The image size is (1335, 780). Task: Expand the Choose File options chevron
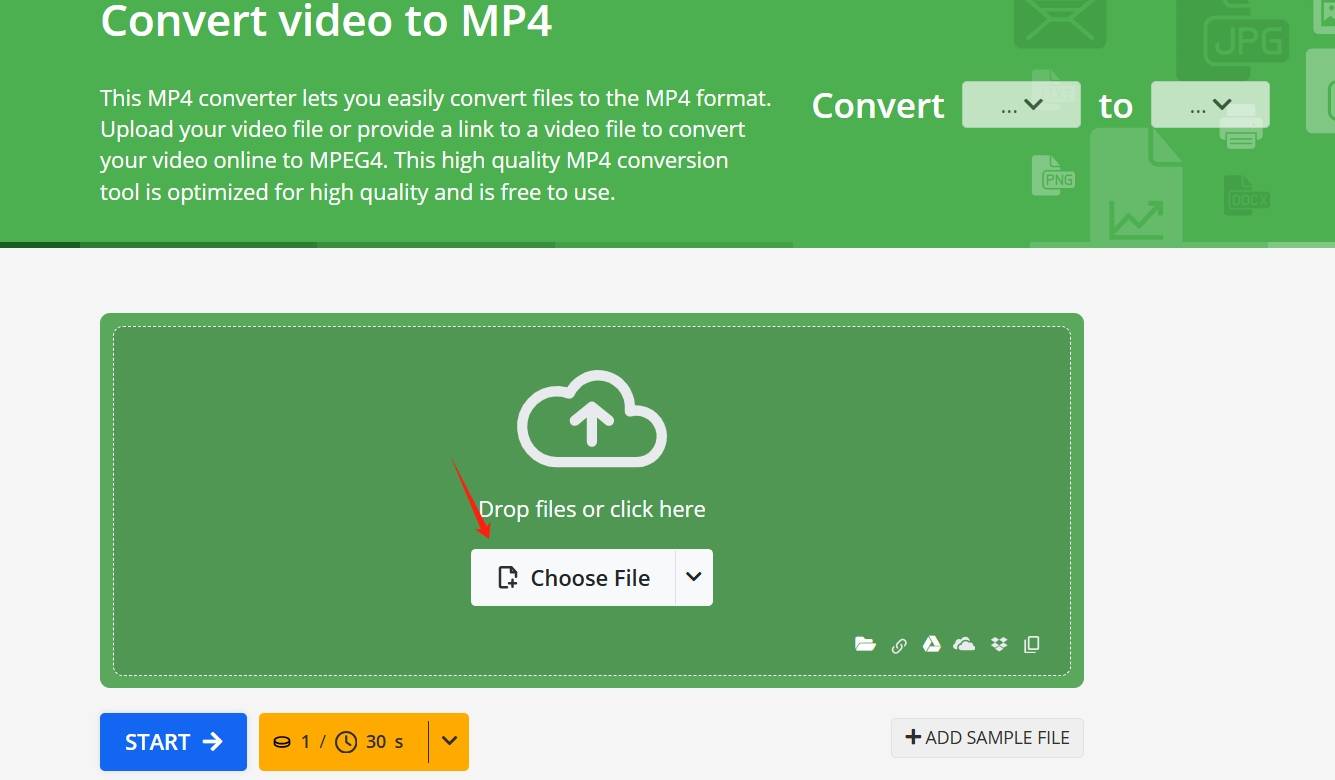693,577
